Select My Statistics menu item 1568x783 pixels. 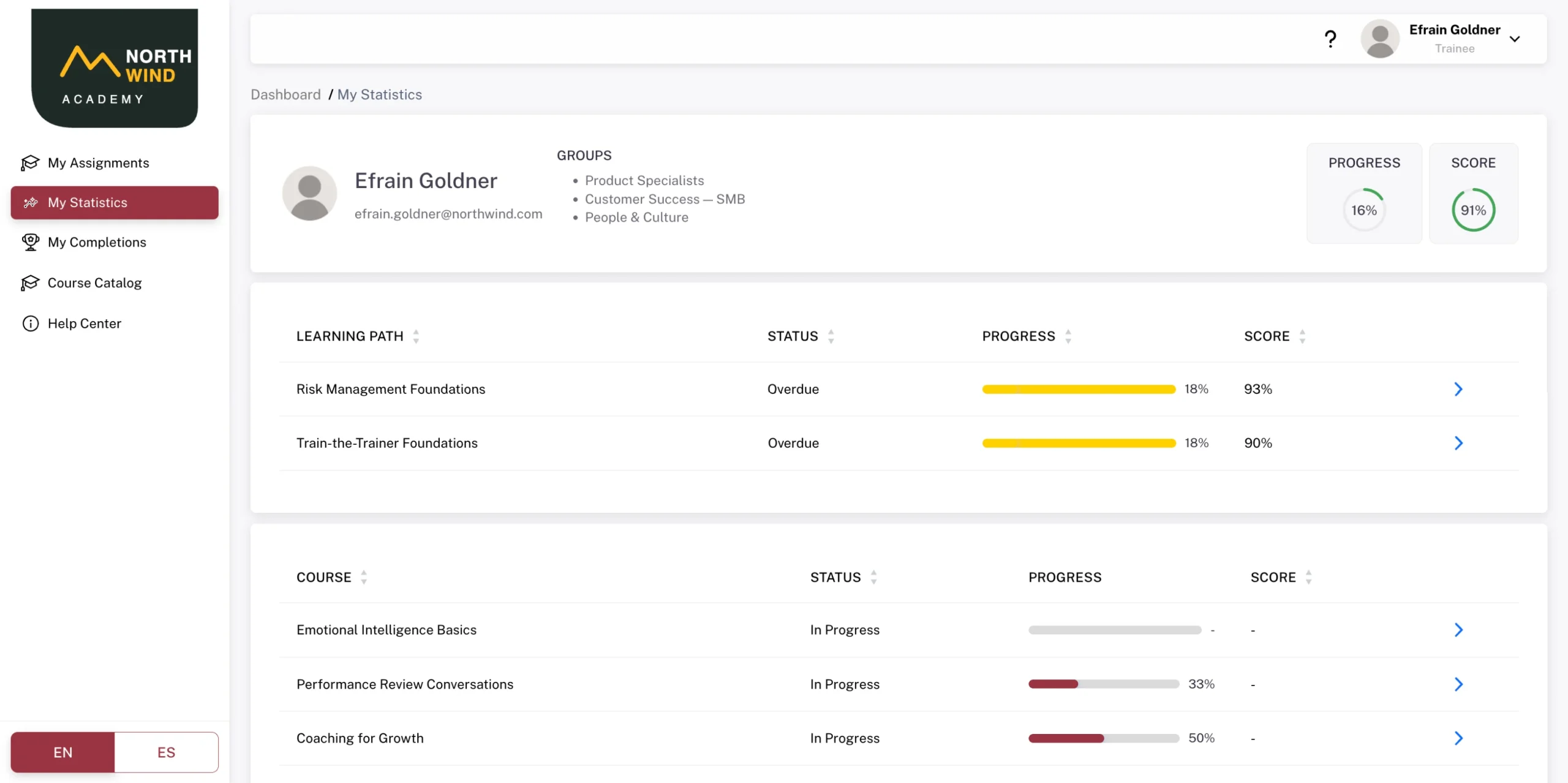(x=115, y=203)
